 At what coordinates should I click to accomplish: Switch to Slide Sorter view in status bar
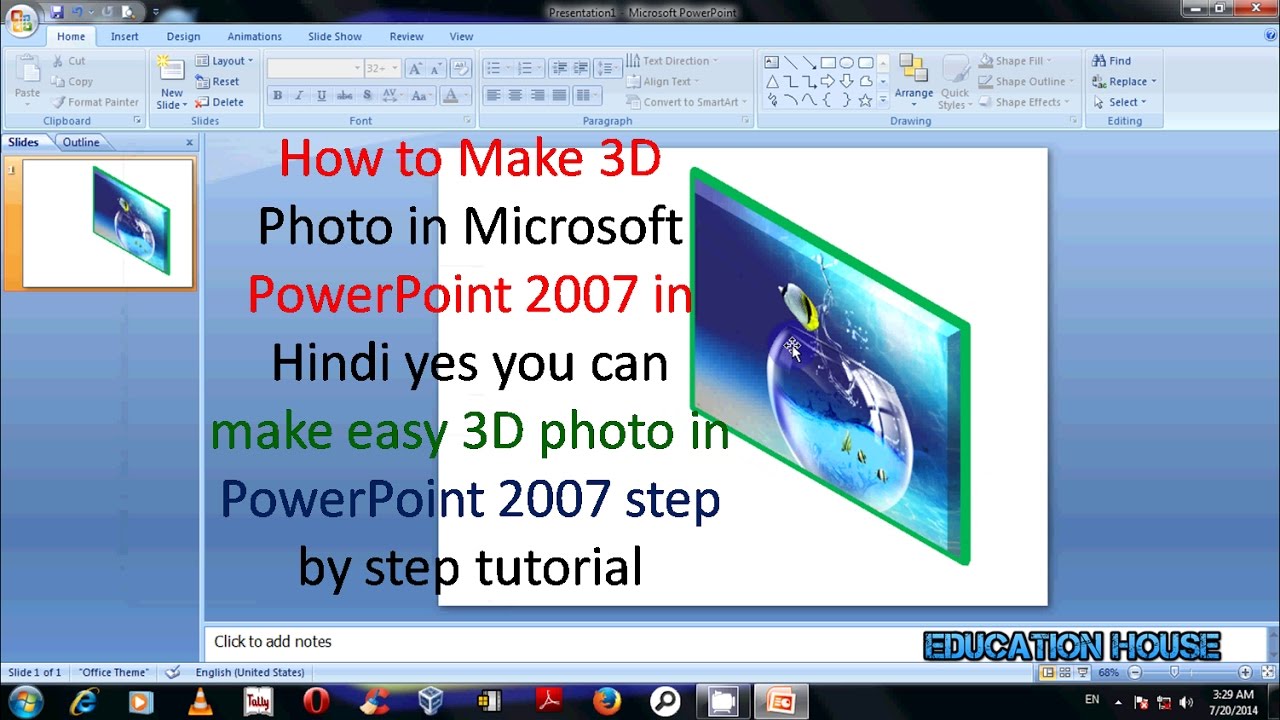coord(1065,673)
